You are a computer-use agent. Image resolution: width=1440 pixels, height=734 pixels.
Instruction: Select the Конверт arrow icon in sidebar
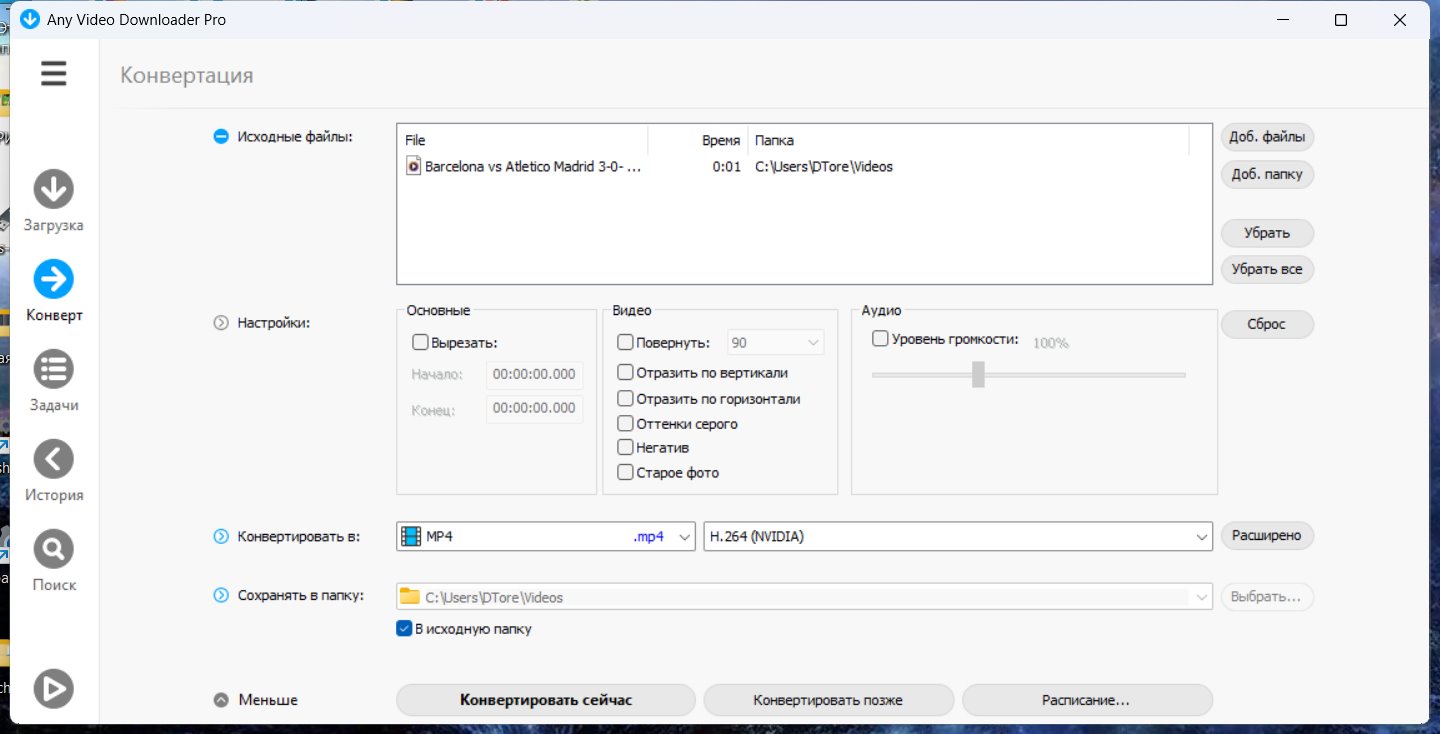pos(54,279)
